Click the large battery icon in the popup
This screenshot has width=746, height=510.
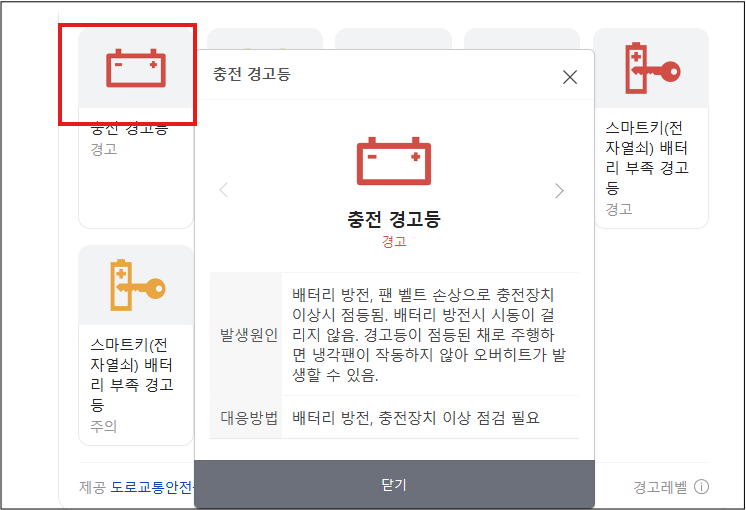(x=394, y=162)
